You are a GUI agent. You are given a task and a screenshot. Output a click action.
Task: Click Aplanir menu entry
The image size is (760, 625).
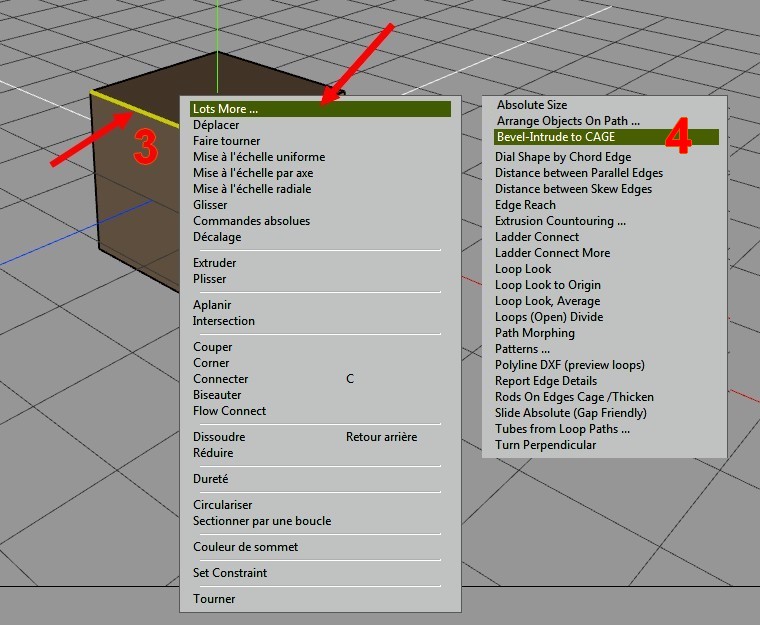tap(212, 305)
